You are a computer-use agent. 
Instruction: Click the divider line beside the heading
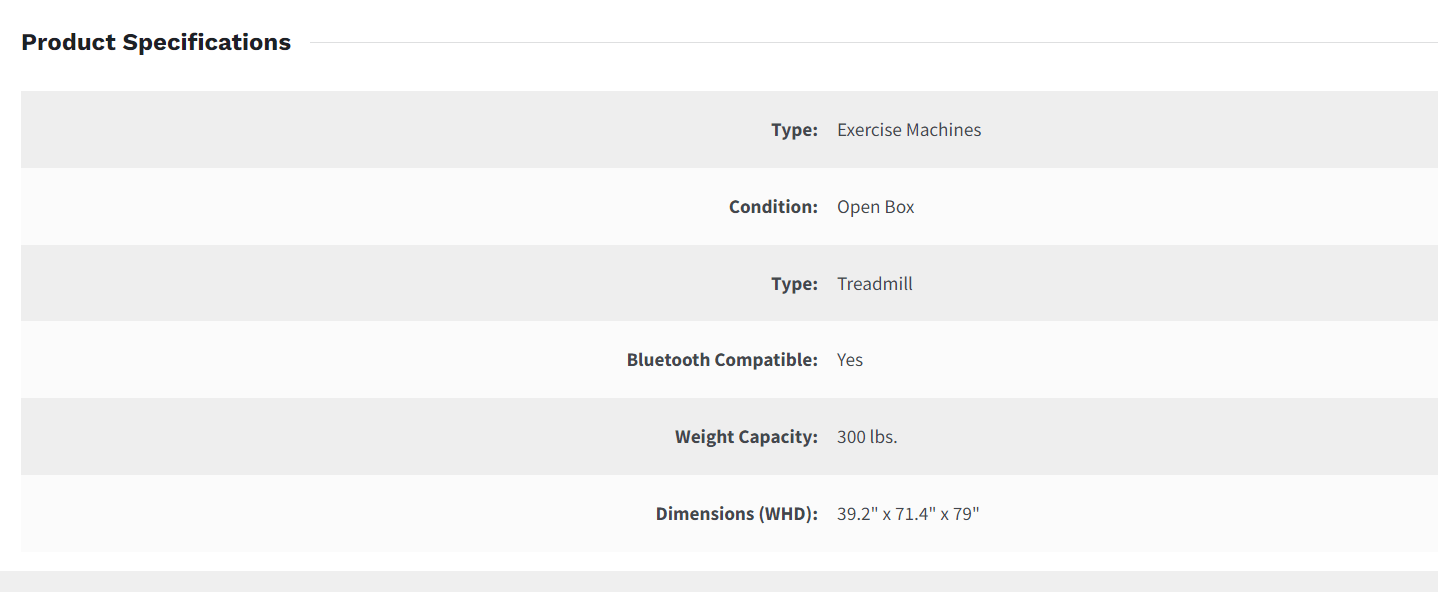(870, 43)
